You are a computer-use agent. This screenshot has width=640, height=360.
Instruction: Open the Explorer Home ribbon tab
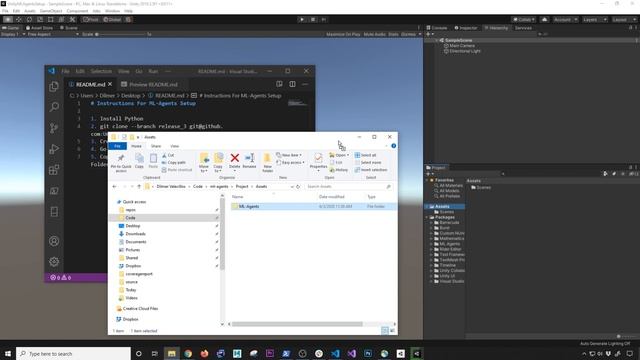point(136,146)
